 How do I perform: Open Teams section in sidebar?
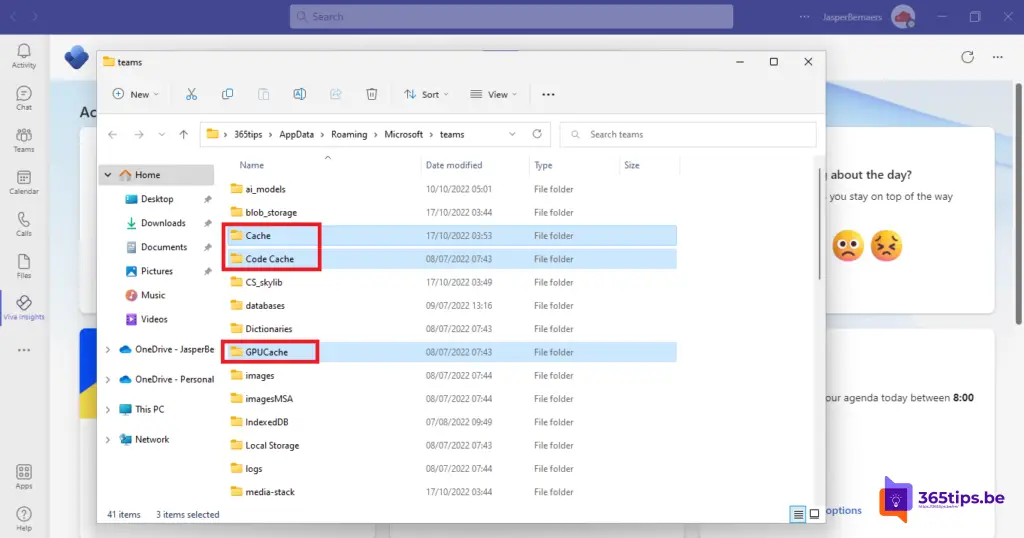[x=24, y=140]
